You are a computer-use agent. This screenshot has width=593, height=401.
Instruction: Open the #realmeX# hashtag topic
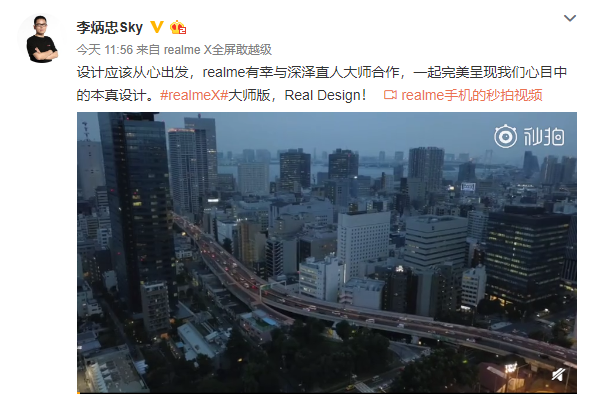tap(194, 95)
